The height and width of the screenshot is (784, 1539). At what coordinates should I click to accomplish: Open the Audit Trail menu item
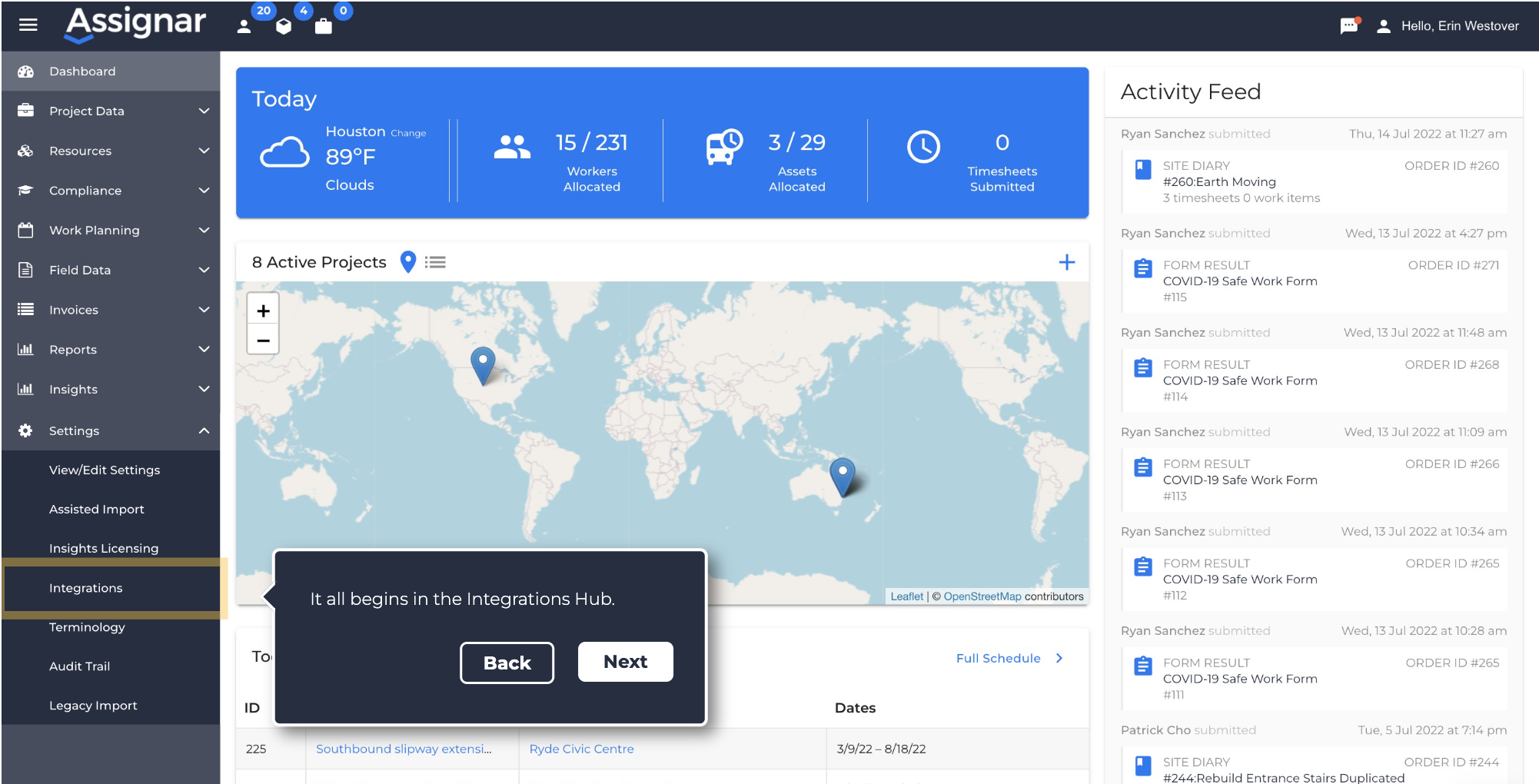pos(80,666)
